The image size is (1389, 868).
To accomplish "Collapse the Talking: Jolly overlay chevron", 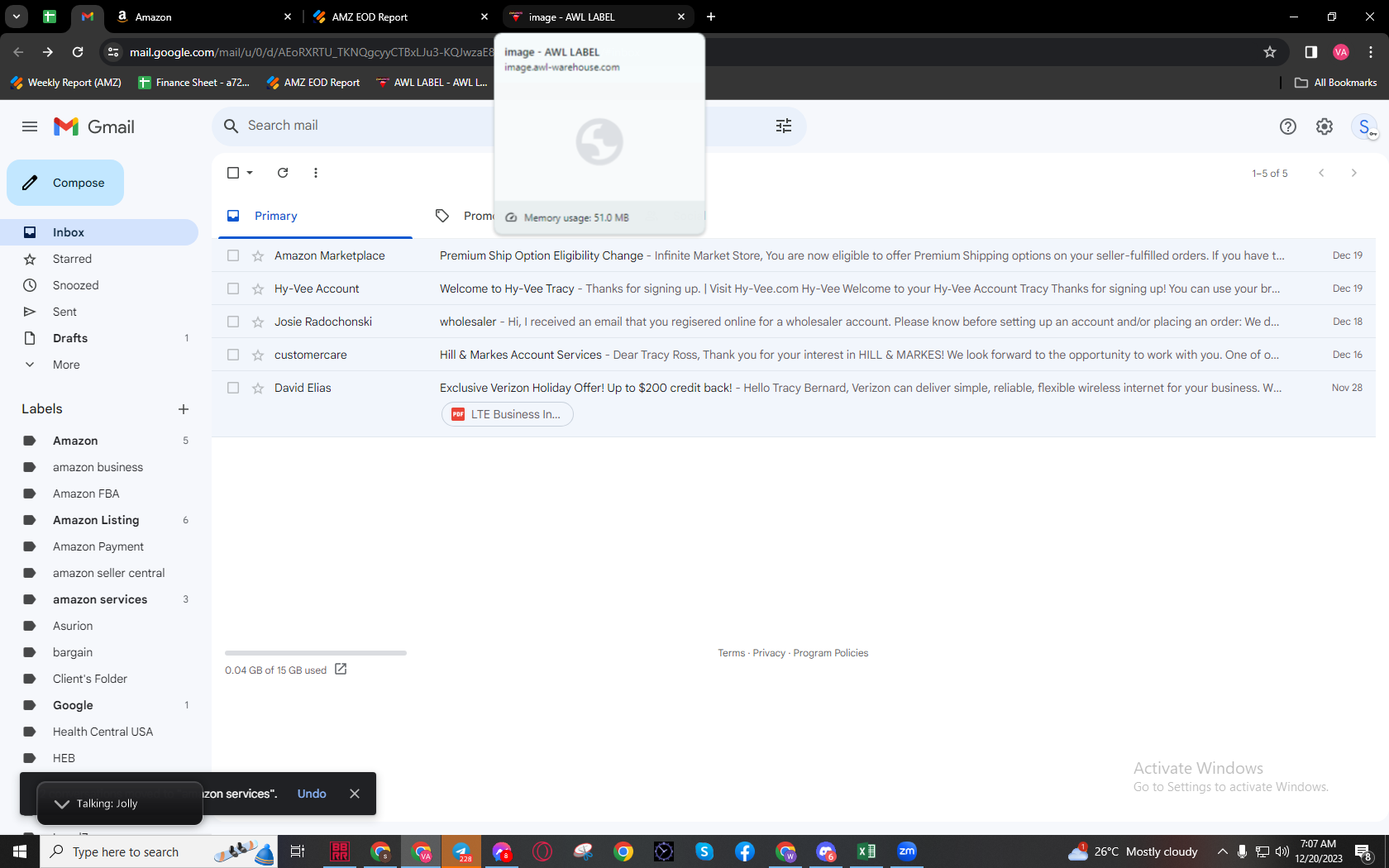I will [62, 804].
